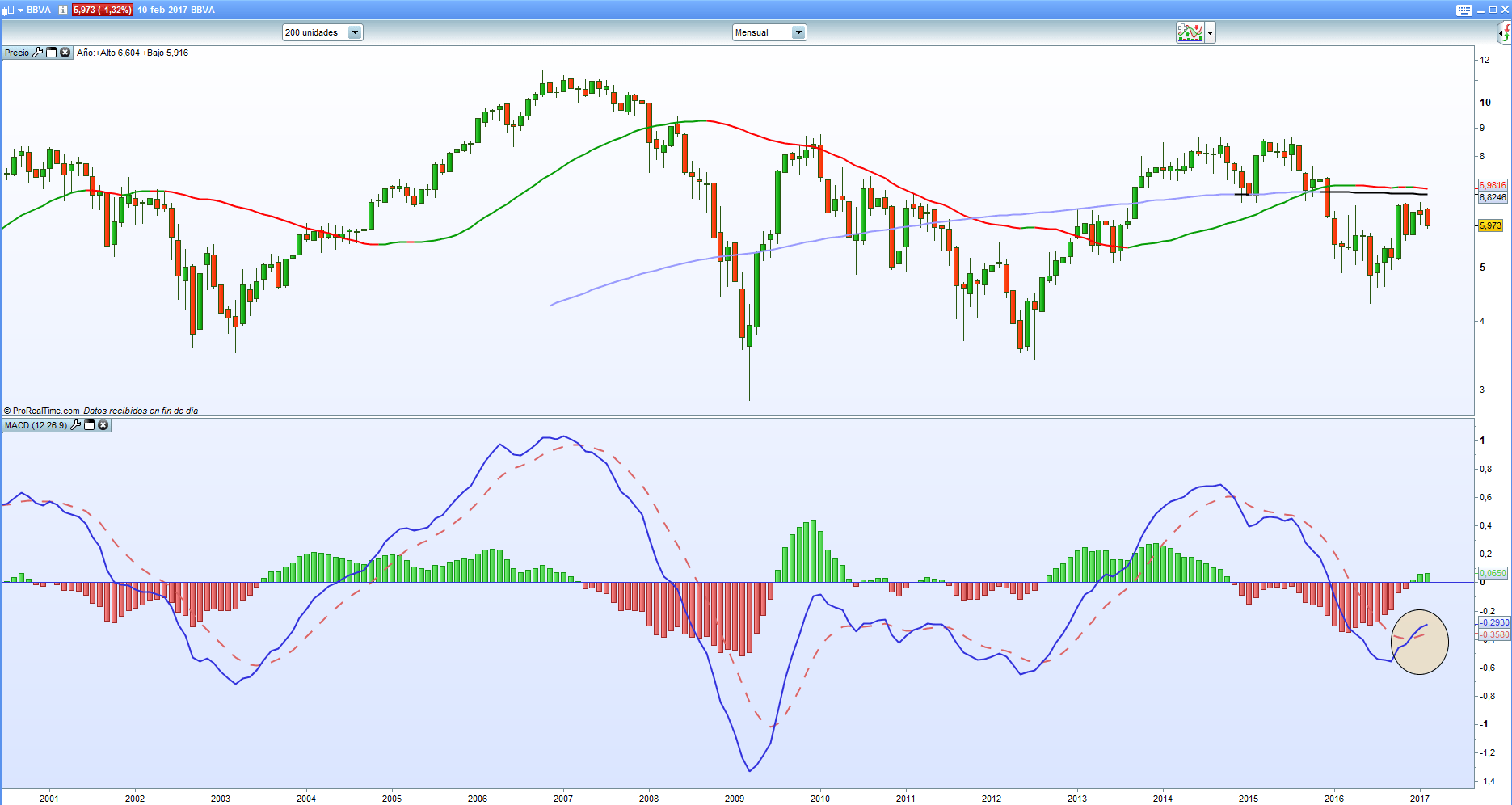The image size is (1512, 805).
Task: Maximize the Precio panel window icon
Action: click(52, 53)
